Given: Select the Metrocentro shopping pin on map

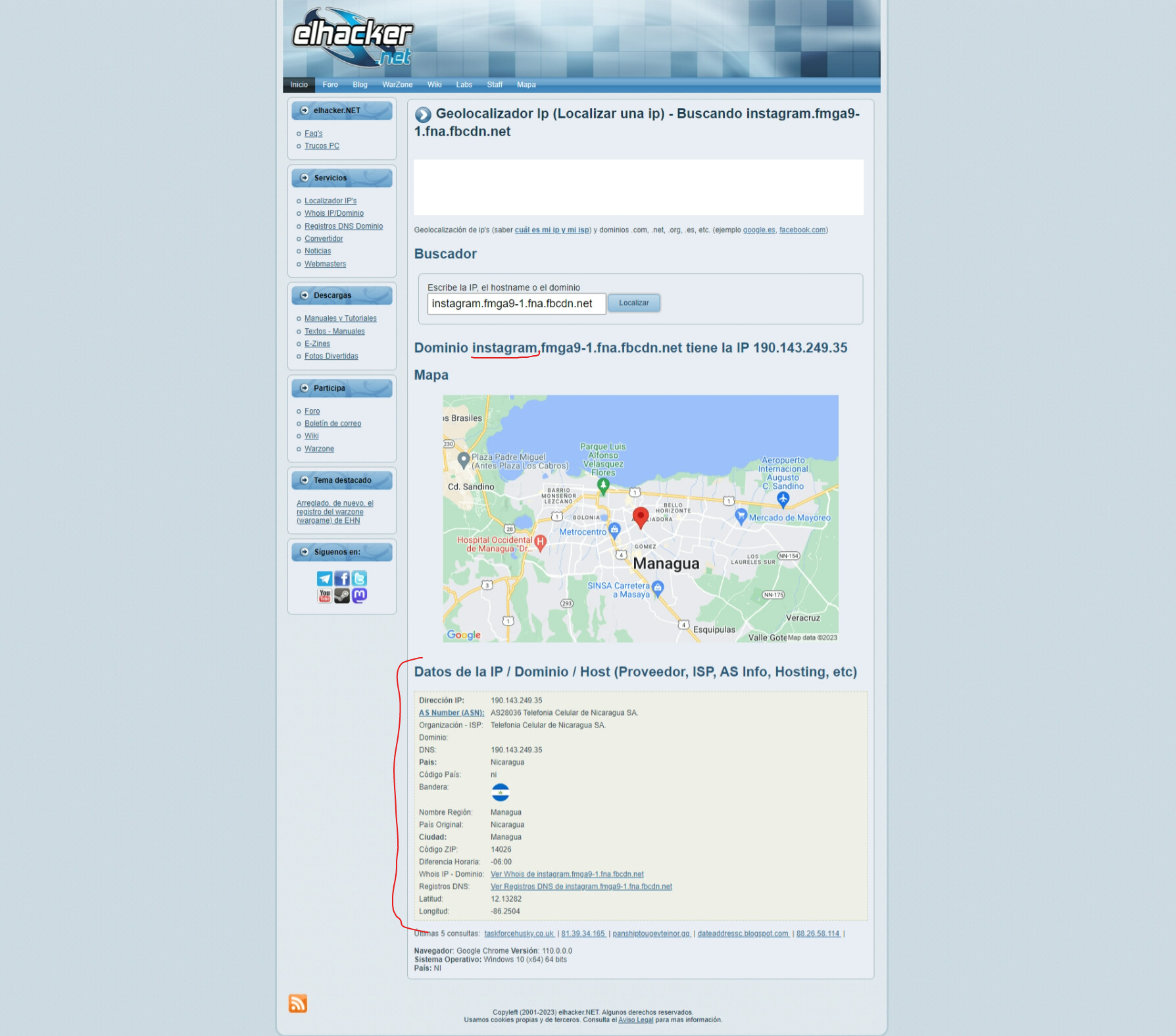Looking at the screenshot, I should [614, 530].
